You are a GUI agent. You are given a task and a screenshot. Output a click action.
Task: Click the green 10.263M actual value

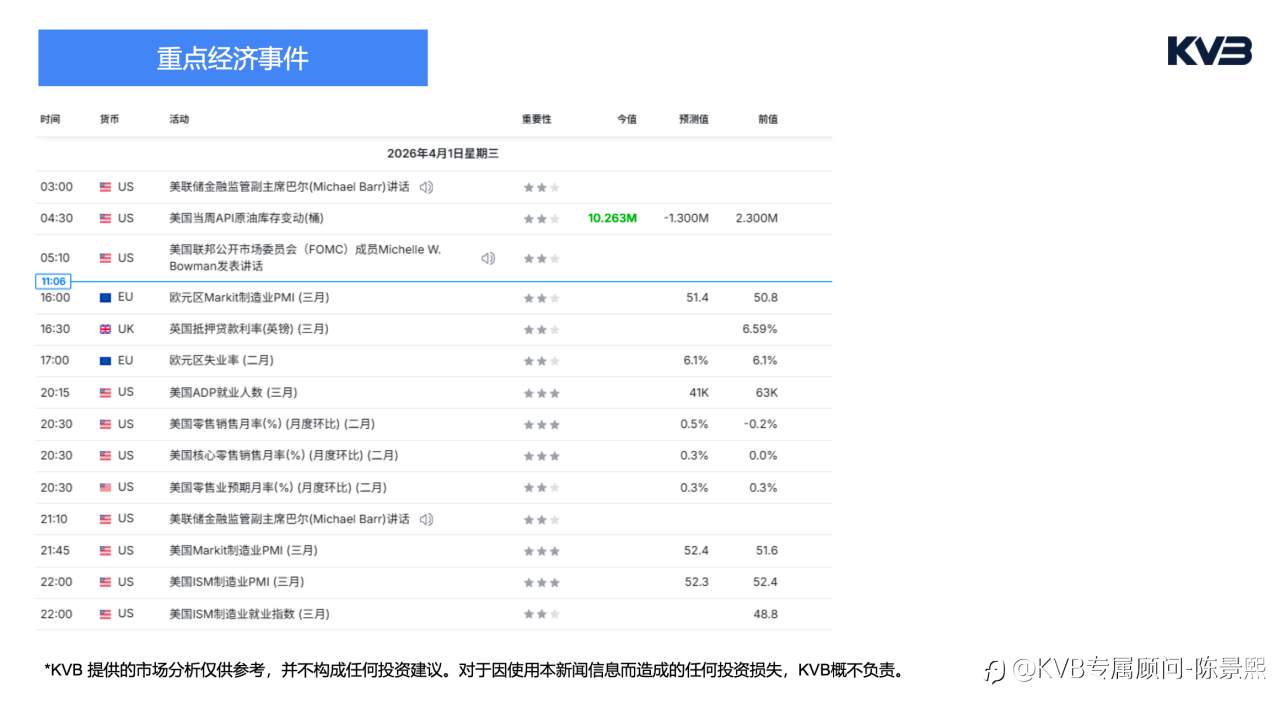pos(612,218)
